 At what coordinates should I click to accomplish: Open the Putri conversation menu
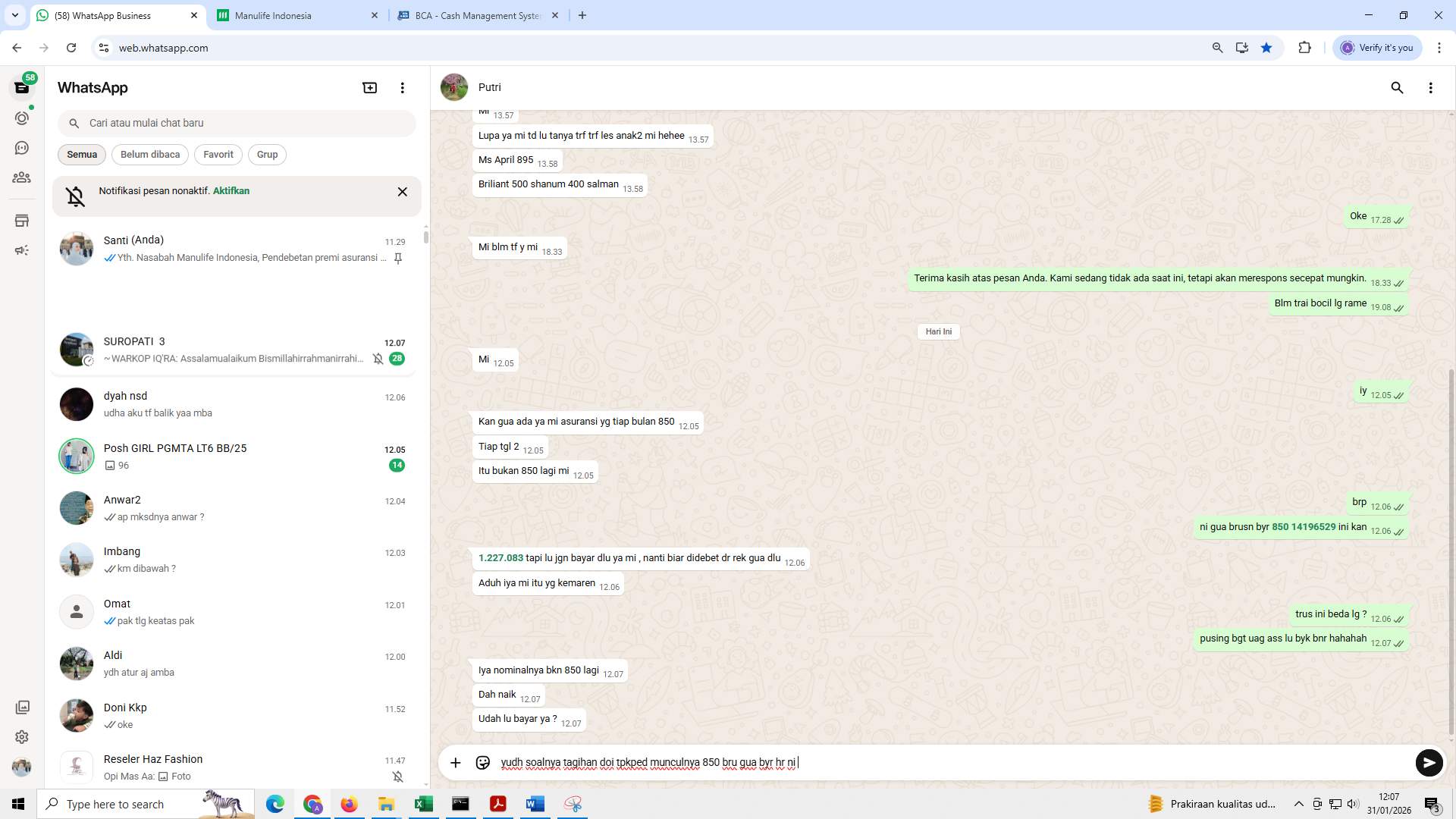tap(1432, 88)
